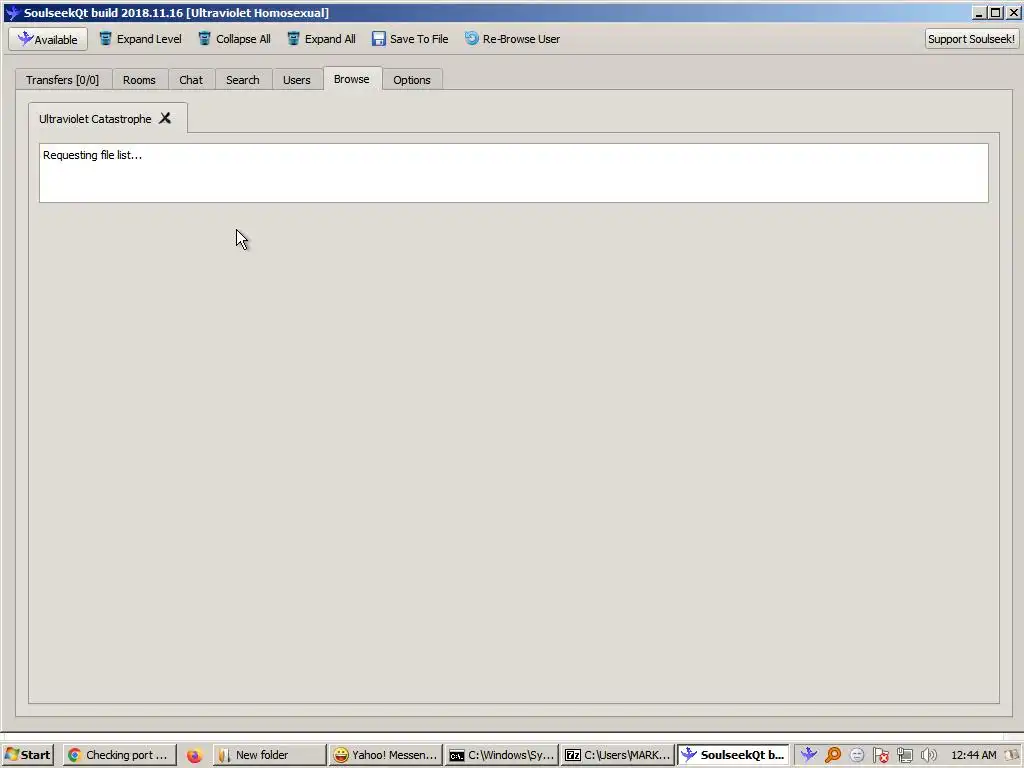Maximize the SoulseekQt window

coord(995,13)
